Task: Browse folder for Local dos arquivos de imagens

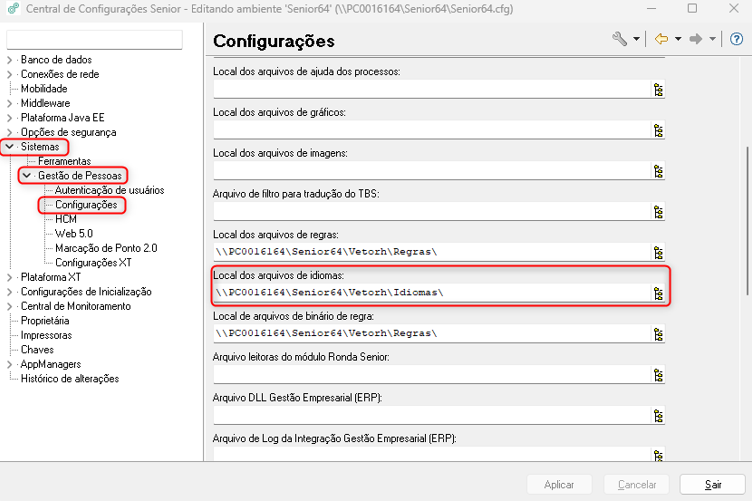Action: pos(658,171)
